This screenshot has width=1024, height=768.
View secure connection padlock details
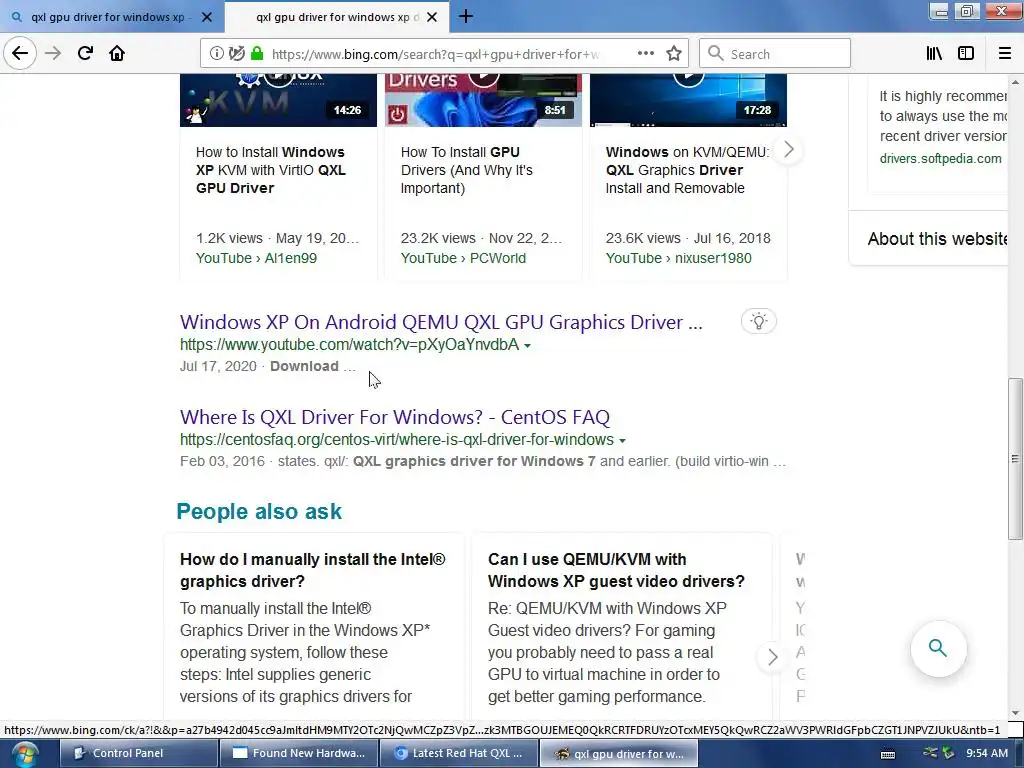(257, 54)
